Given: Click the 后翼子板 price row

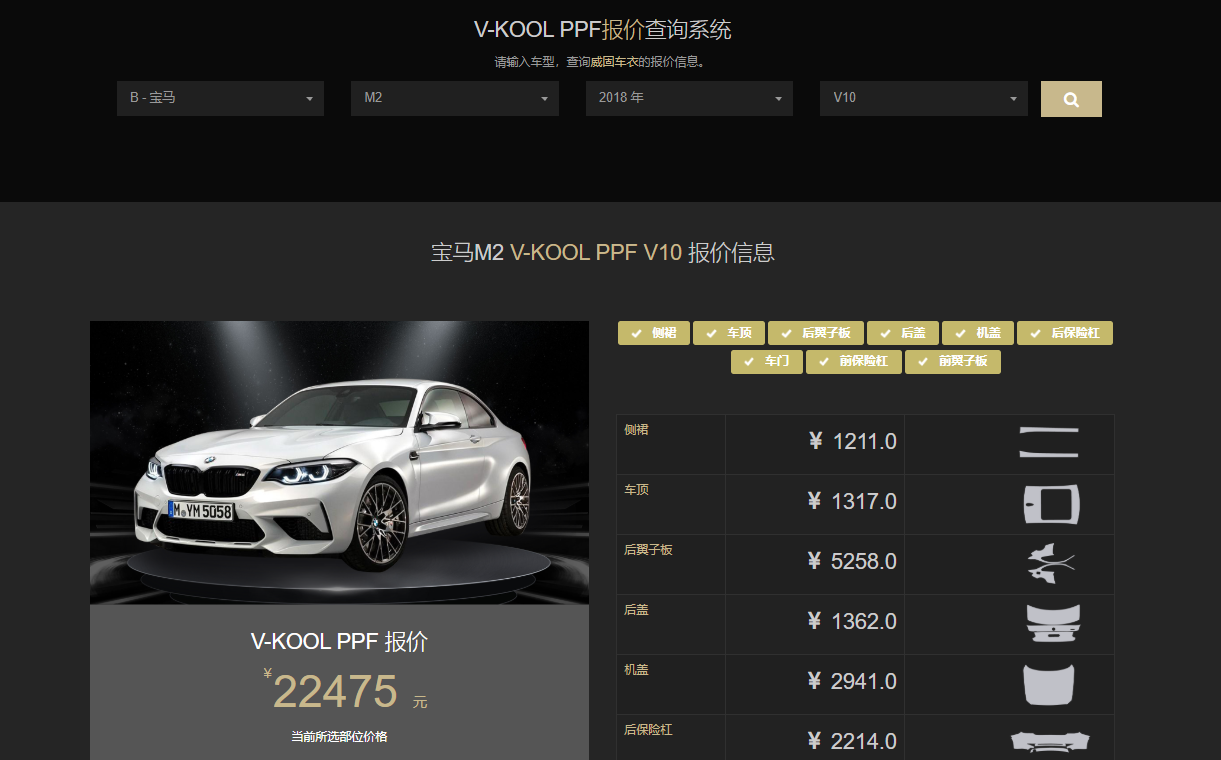Looking at the screenshot, I should [x=865, y=564].
